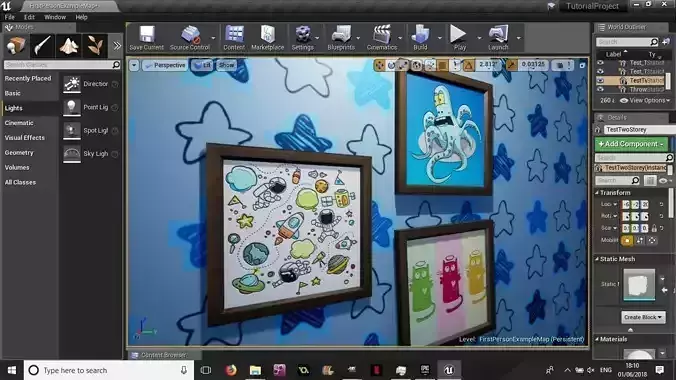
Task: Select the Paint mode brush icon
Action: click(x=42, y=45)
